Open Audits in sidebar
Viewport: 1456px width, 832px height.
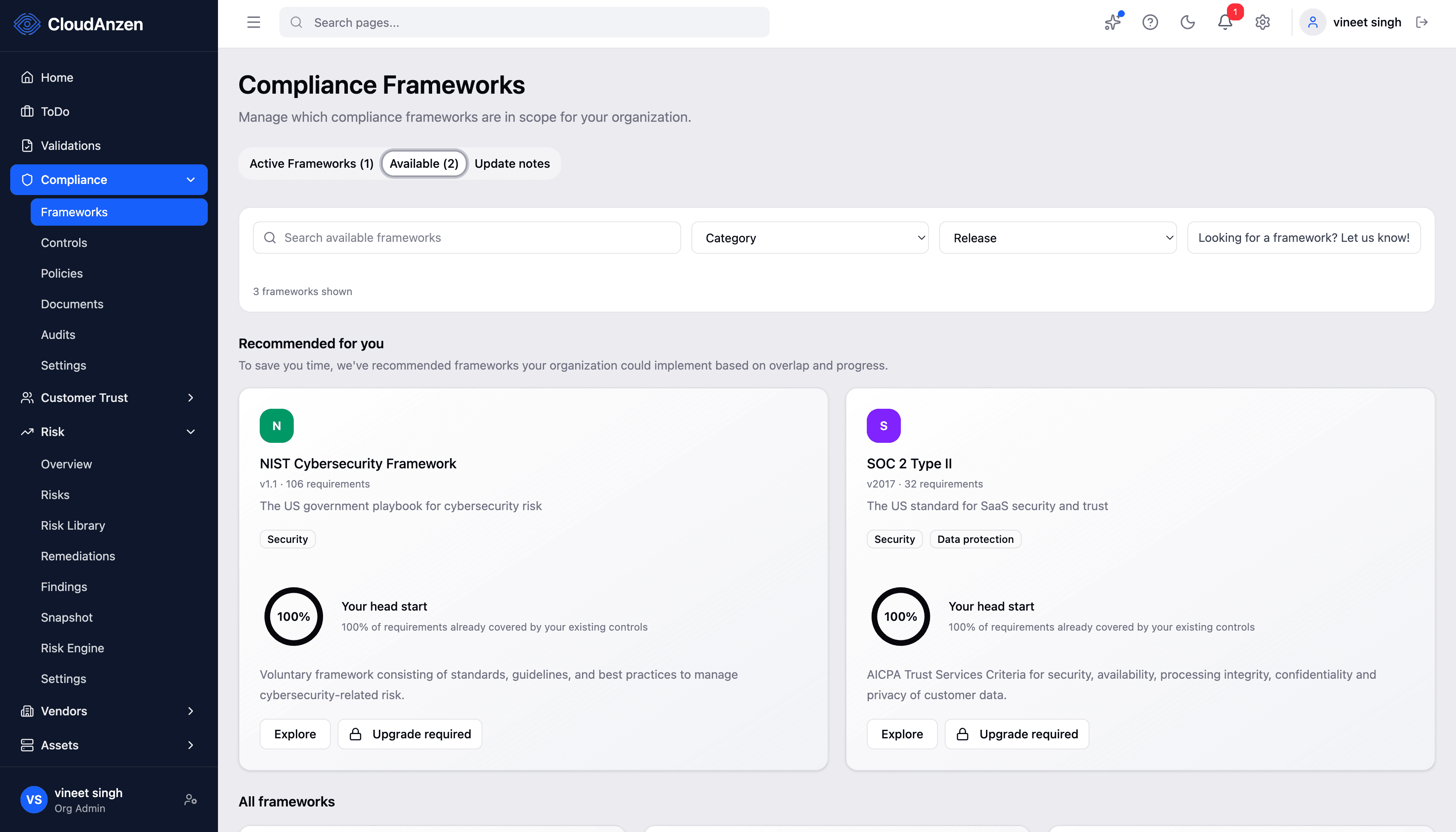pos(58,335)
